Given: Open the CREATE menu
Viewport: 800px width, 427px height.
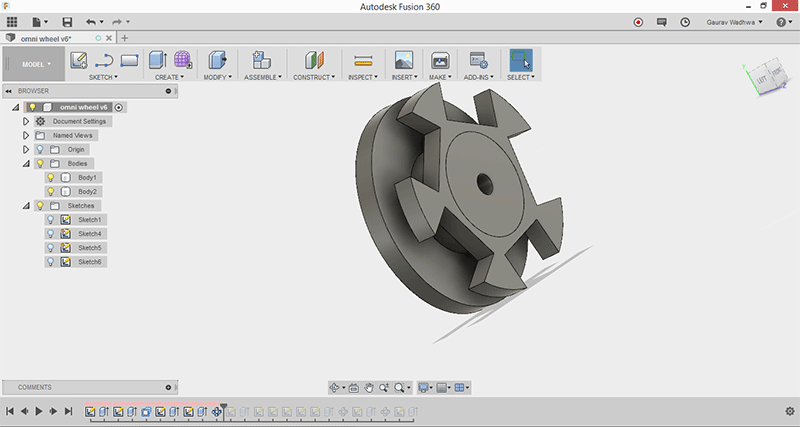Looking at the screenshot, I should [x=169, y=77].
